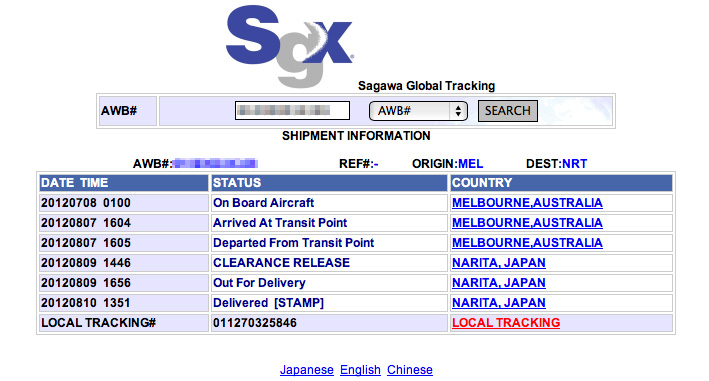This screenshot has height=381, width=709.
Task: Click the local tracking number 011270325846
Action: (255, 323)
